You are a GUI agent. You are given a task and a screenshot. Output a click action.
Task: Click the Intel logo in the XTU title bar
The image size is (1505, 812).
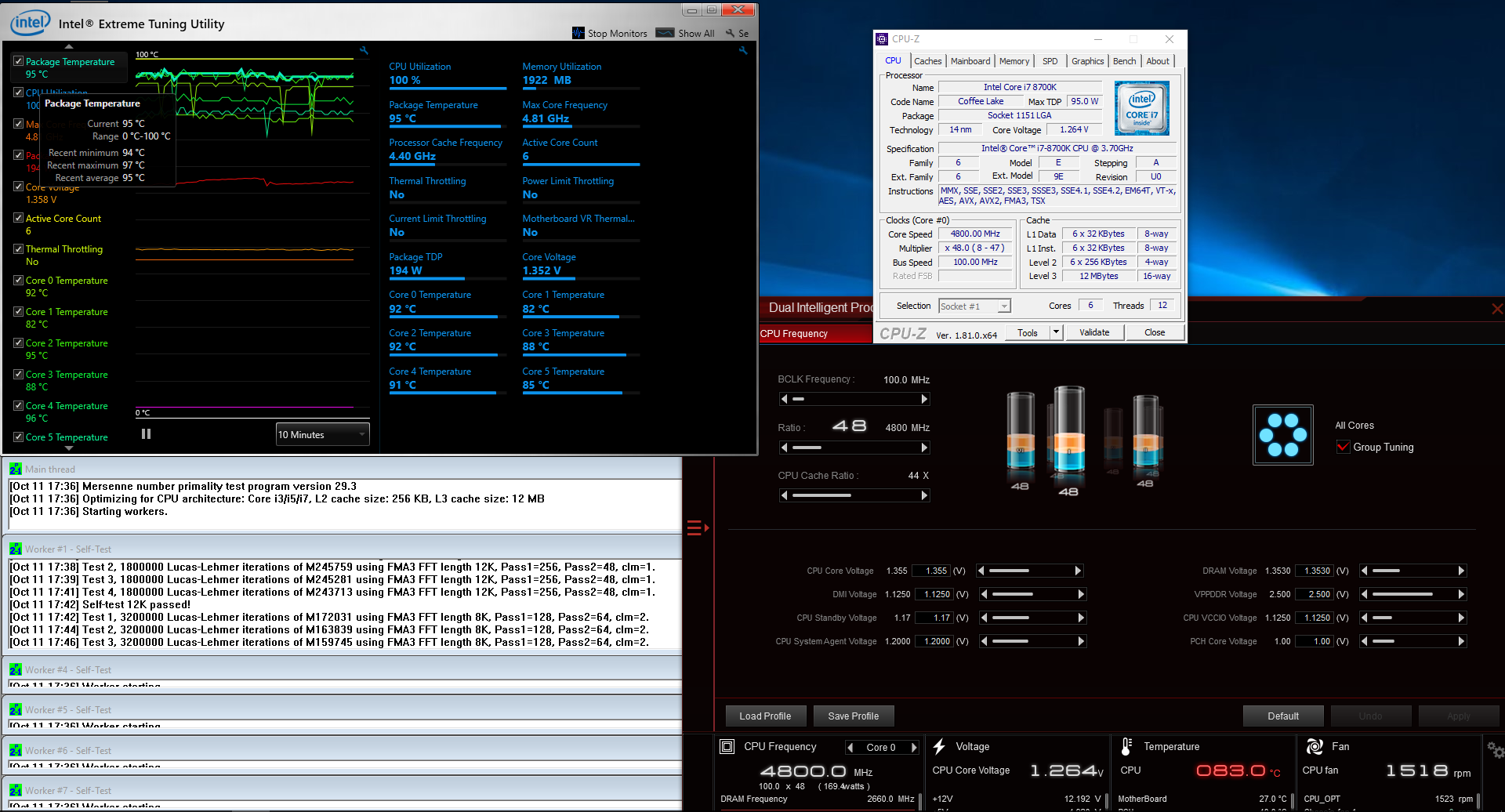(x=31, y=23)
